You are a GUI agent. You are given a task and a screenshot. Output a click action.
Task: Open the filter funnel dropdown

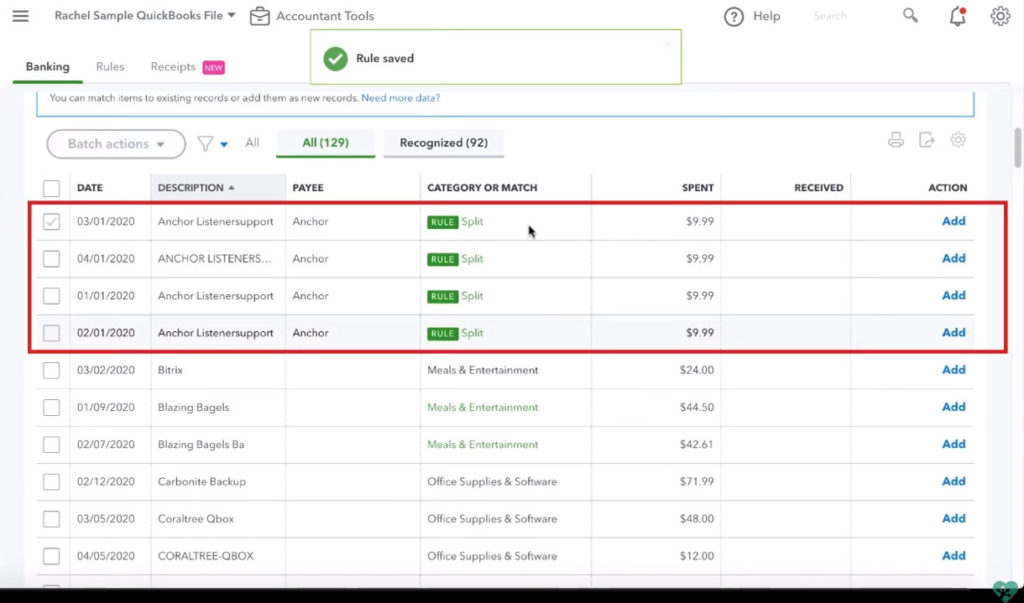pyautogui.click(x=212, y=144)
